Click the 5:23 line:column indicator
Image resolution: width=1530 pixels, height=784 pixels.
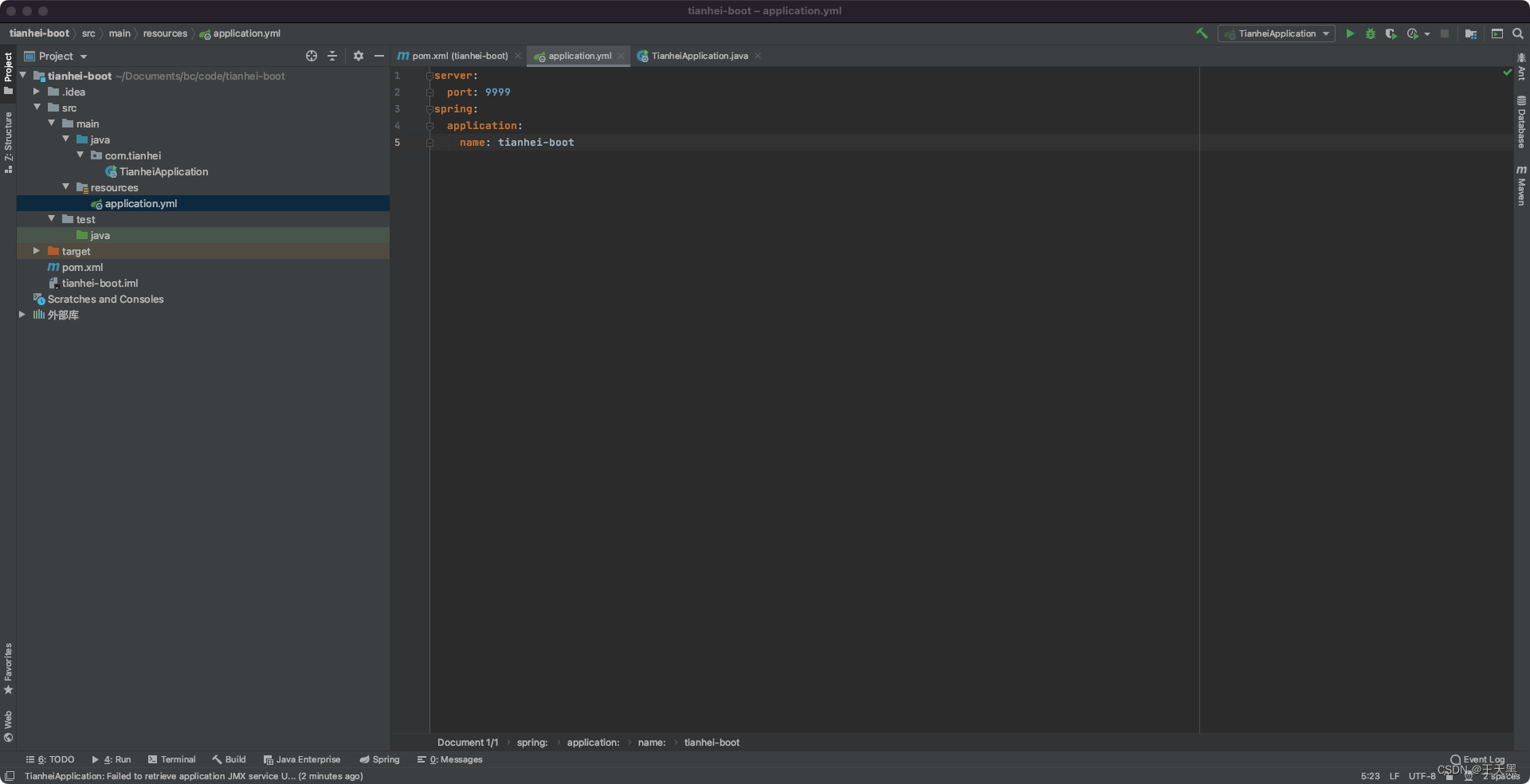(1371, 776)
